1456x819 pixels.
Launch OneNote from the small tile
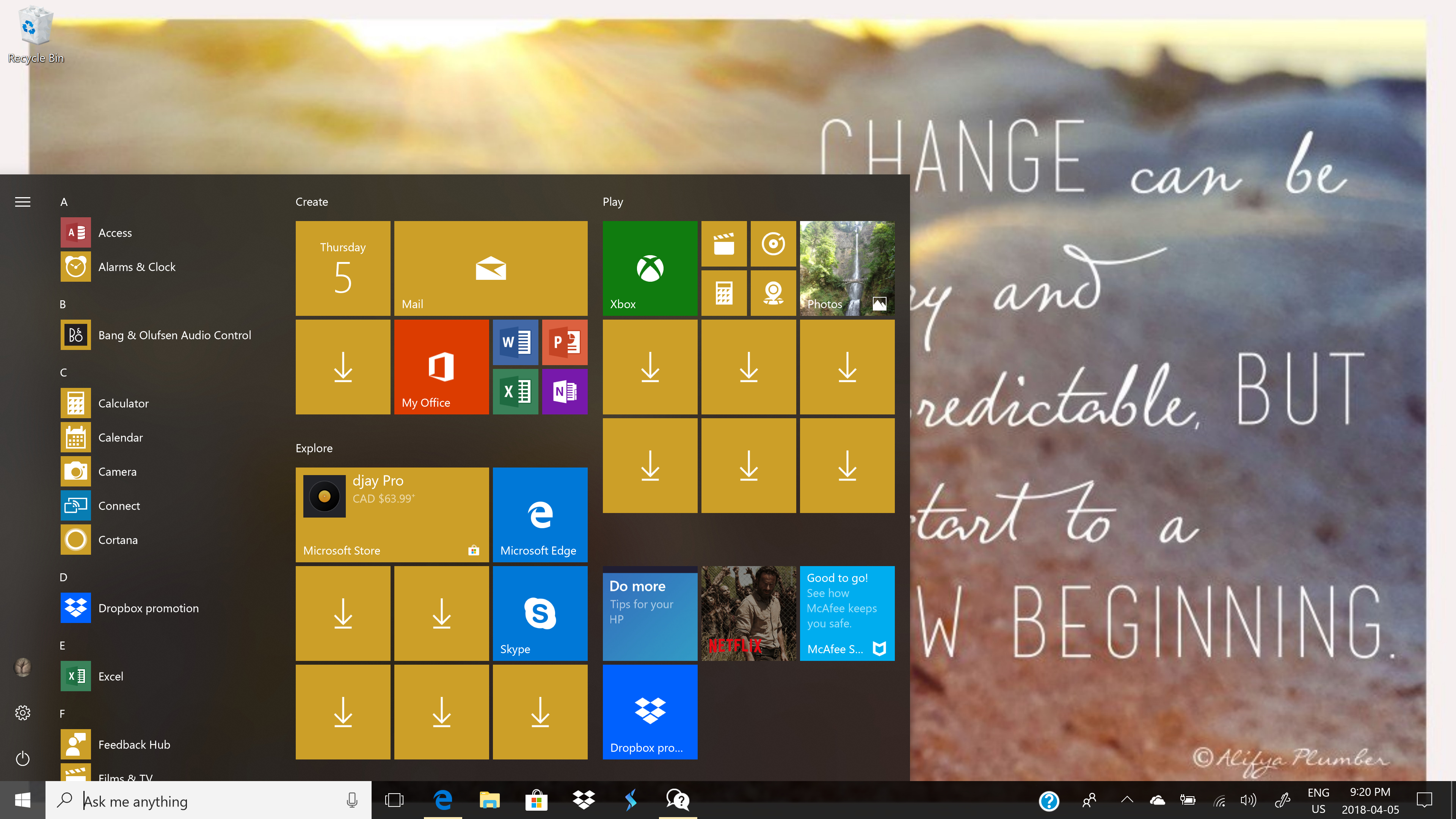565,392
